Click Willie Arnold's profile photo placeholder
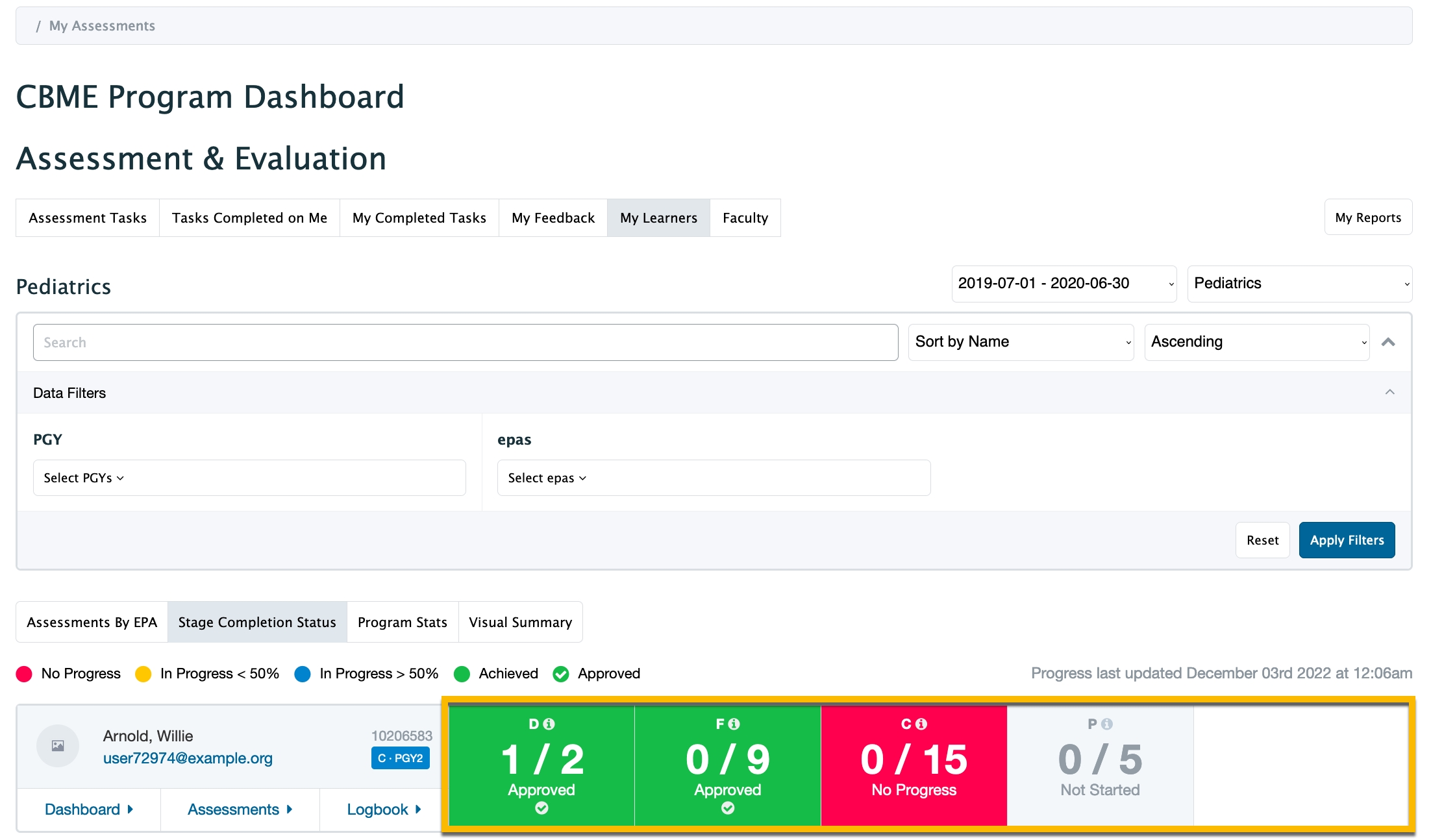The width and height of the screenshot is (1431, 840). [x=58, y=746]
